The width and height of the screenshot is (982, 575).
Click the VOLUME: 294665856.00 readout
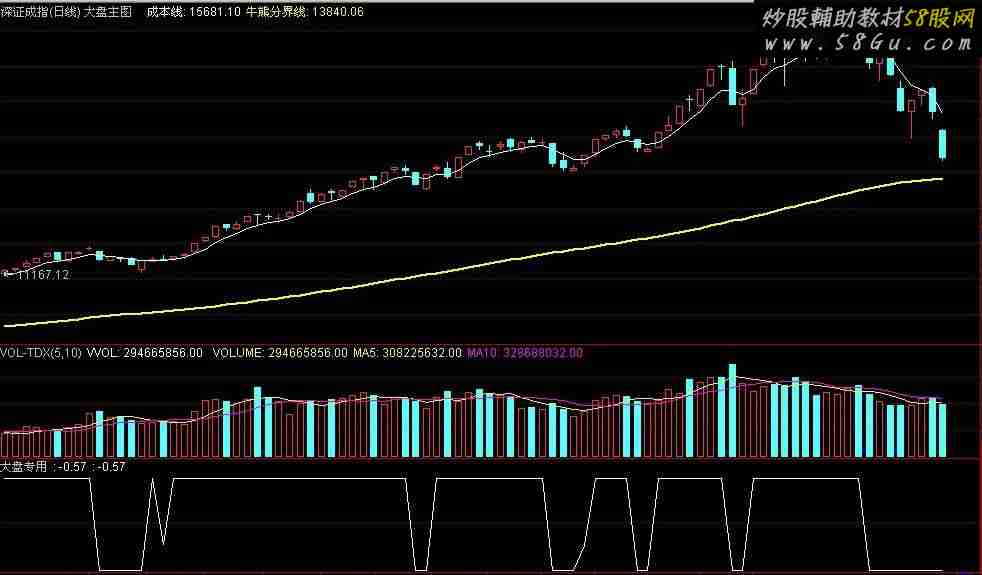click(280, 353)
